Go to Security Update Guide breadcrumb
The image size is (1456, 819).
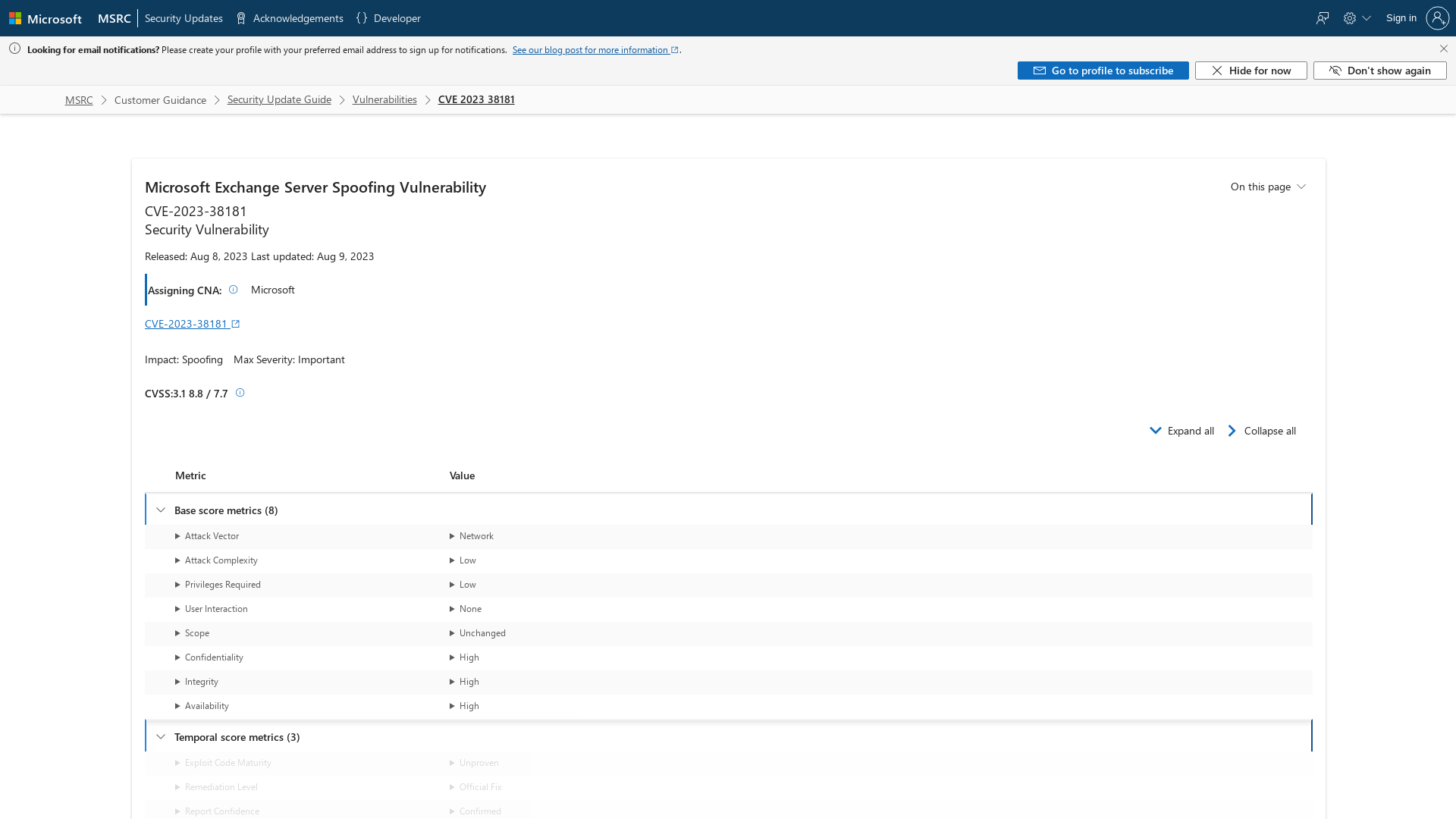279,100
